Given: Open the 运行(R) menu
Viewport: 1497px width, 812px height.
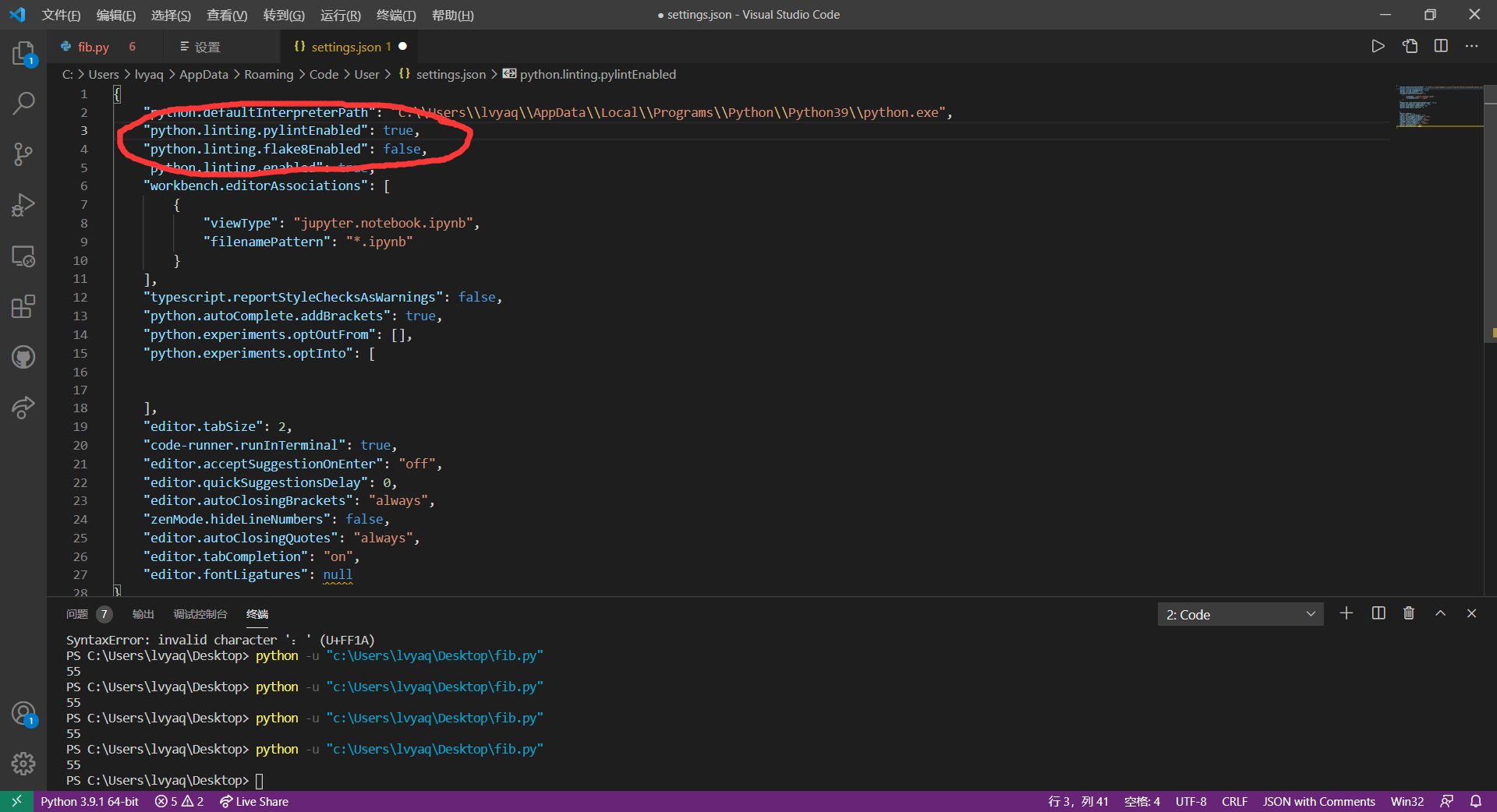Looking at the screenshot, I should click(x=341, y=15).
